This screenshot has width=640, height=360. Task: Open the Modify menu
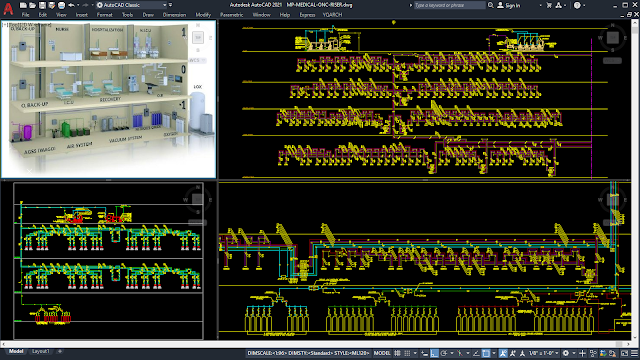click(x=203, y=15)
